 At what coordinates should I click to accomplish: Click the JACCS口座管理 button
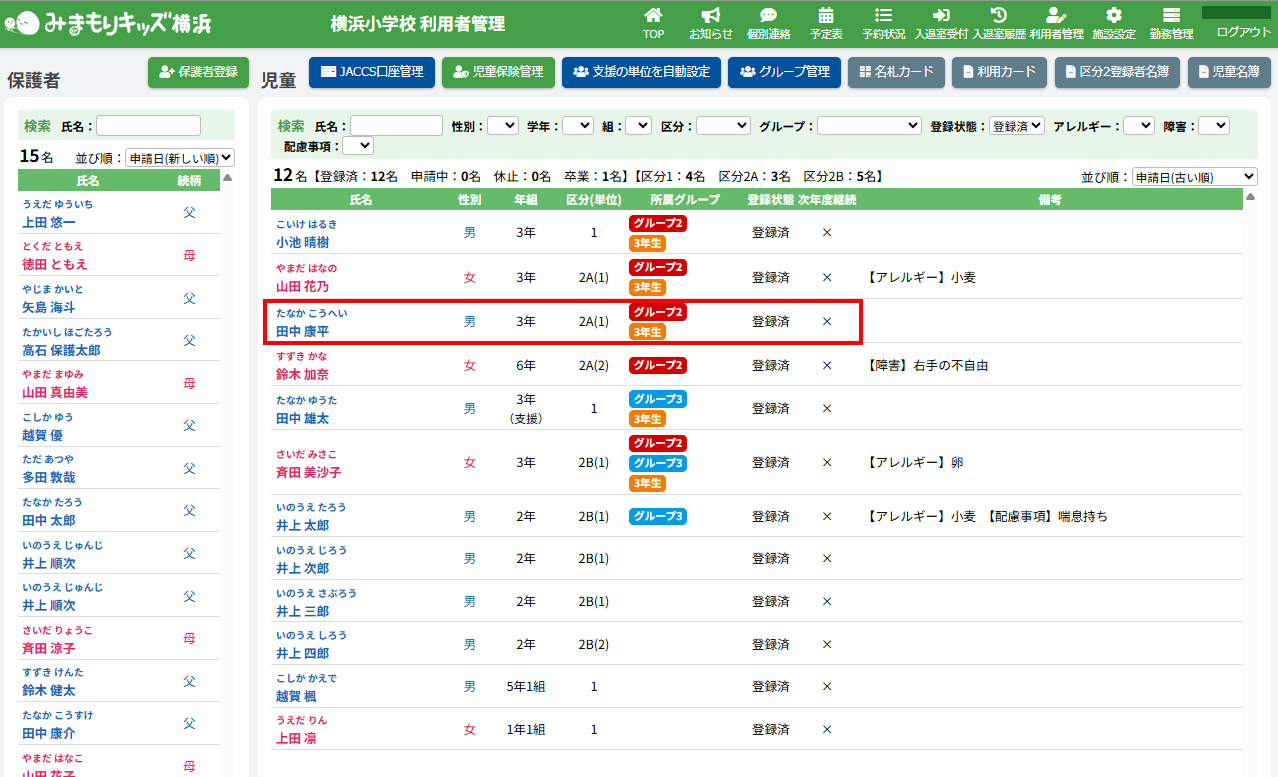(371, 72)
